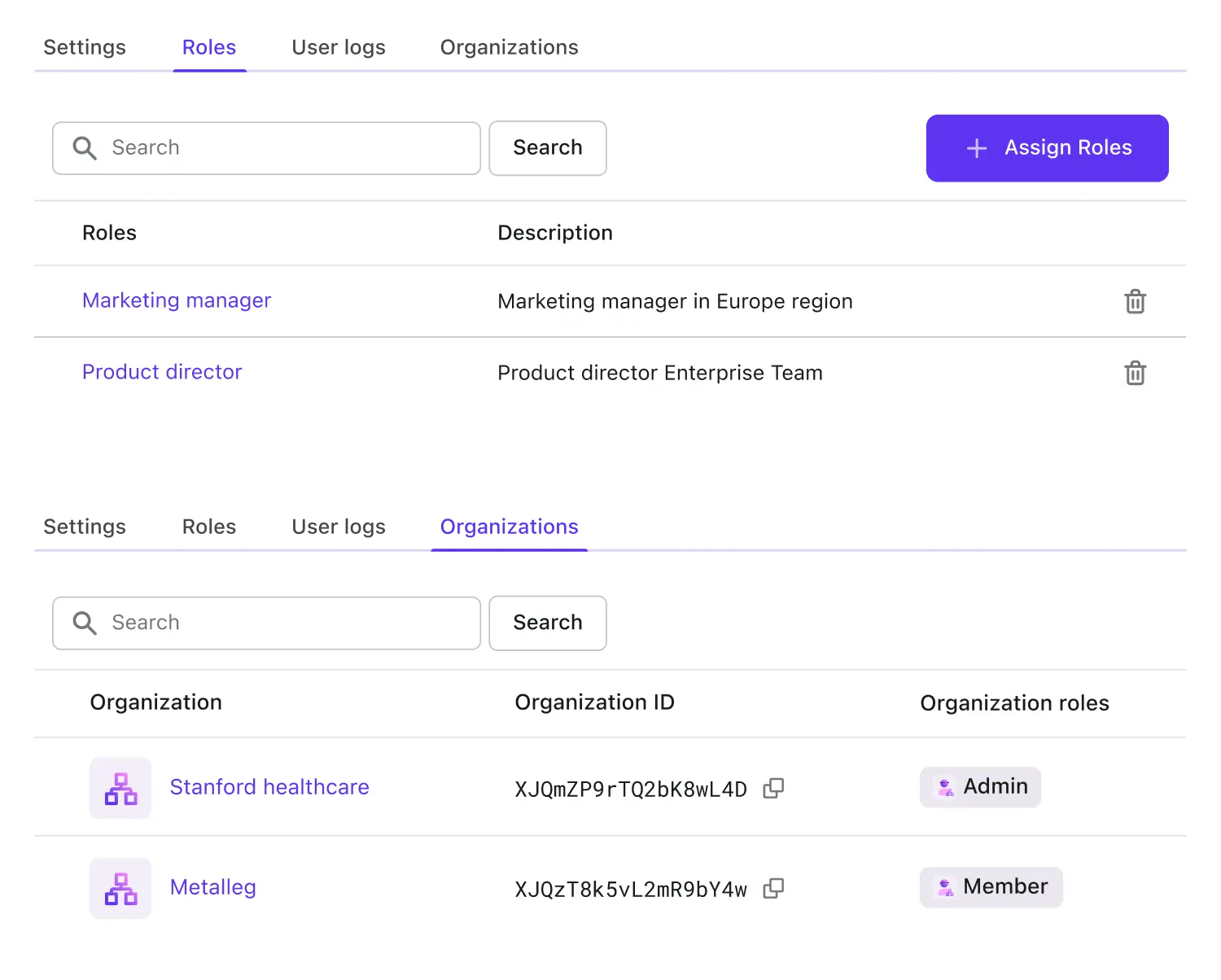Screen dimensions: 1221x980
Task: Open the Settings tab in the top panel
Action: (x=85, y=47)
